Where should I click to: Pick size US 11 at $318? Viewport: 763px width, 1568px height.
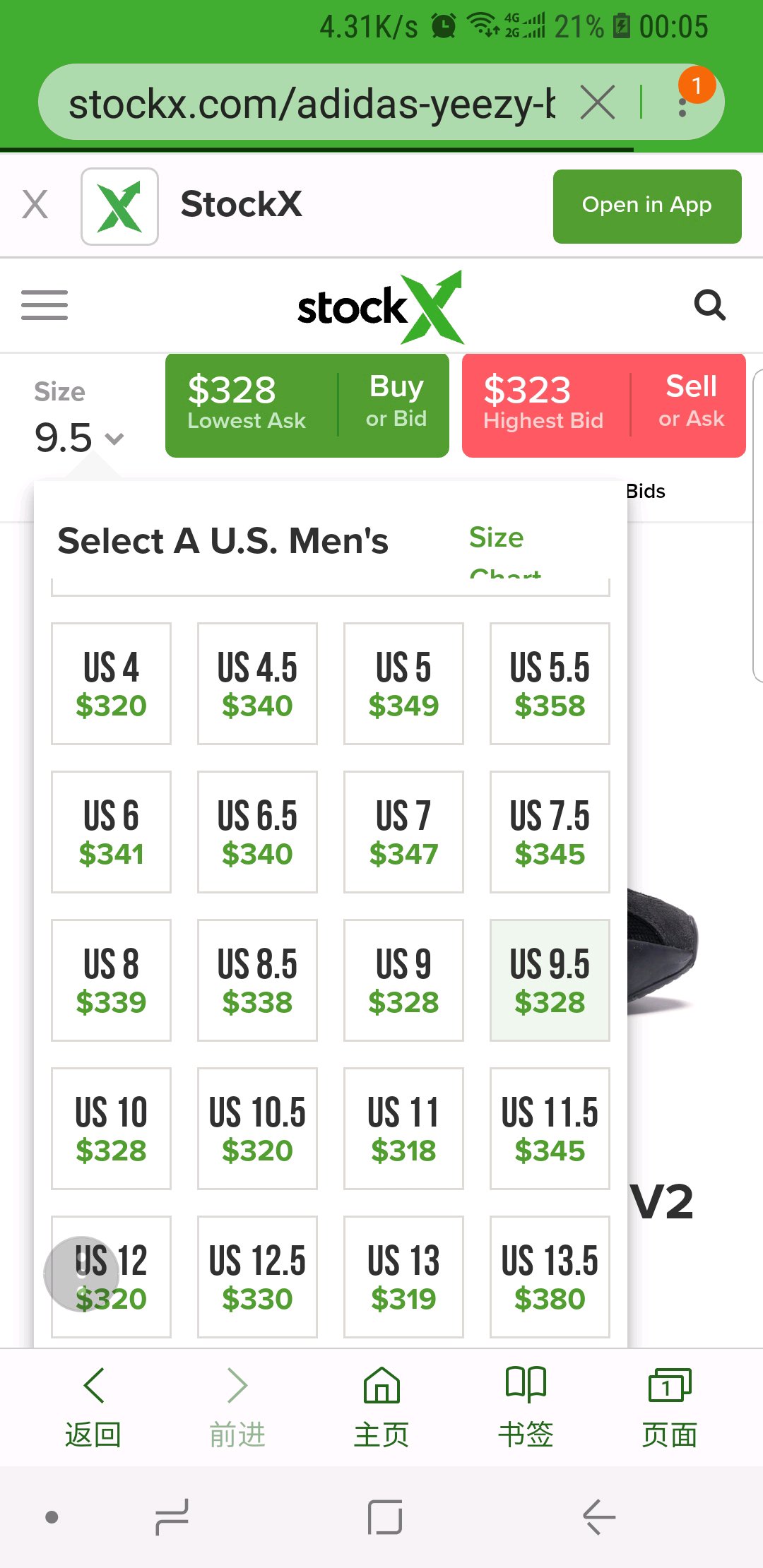(x=403, y=1129)
